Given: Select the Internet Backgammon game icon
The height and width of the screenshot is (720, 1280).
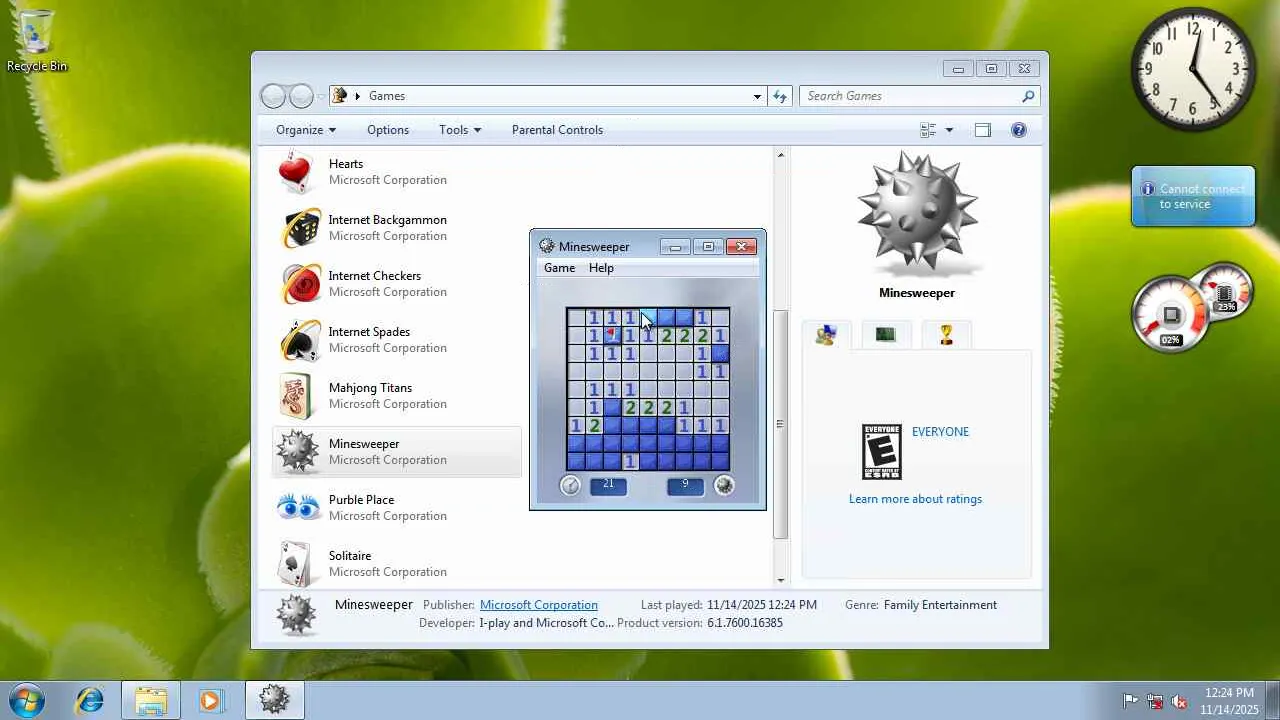Looking at the screenshot, I should pyautogui.click(x=300, y=228).
